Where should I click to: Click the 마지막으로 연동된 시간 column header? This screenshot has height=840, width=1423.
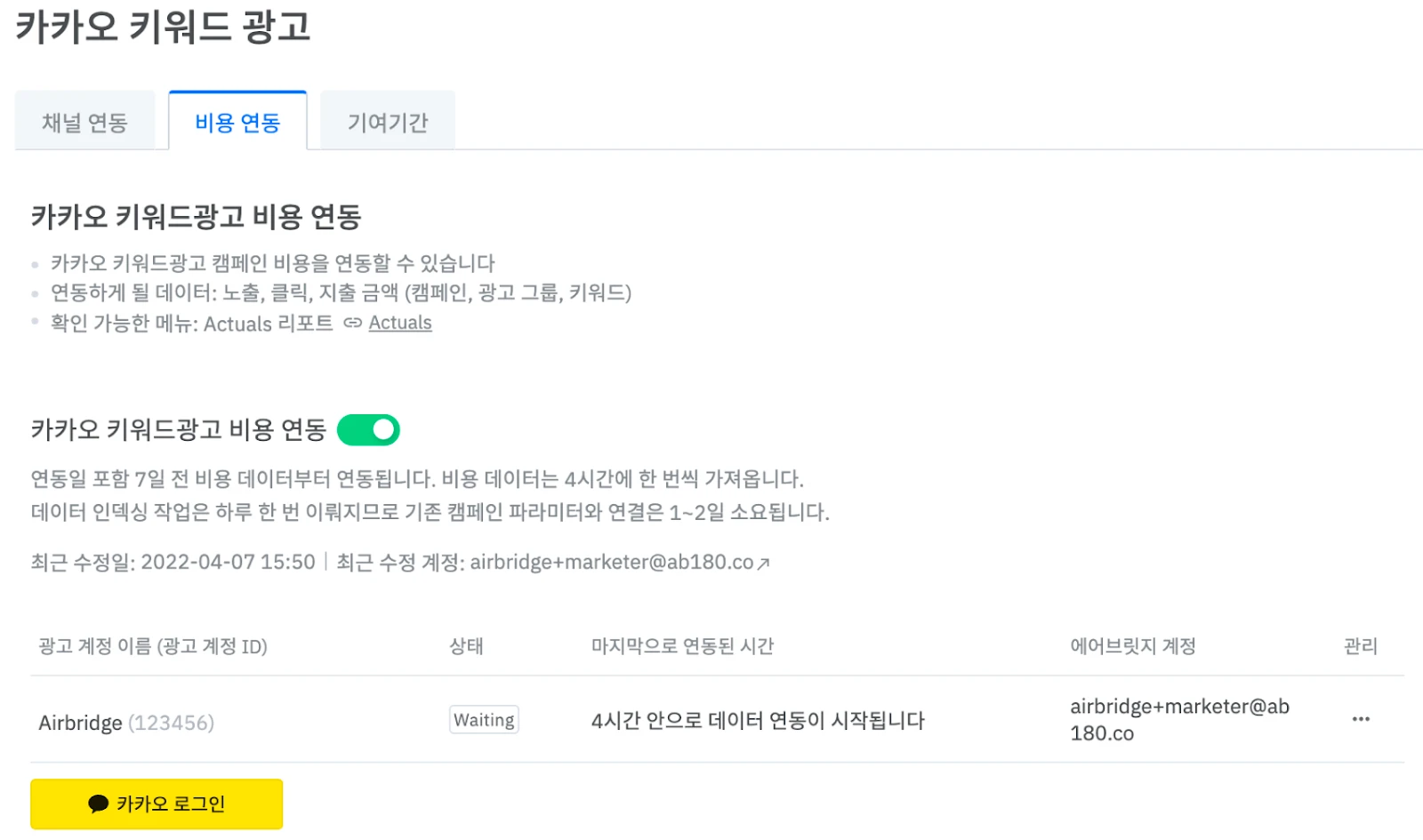(x=682, y=646)
